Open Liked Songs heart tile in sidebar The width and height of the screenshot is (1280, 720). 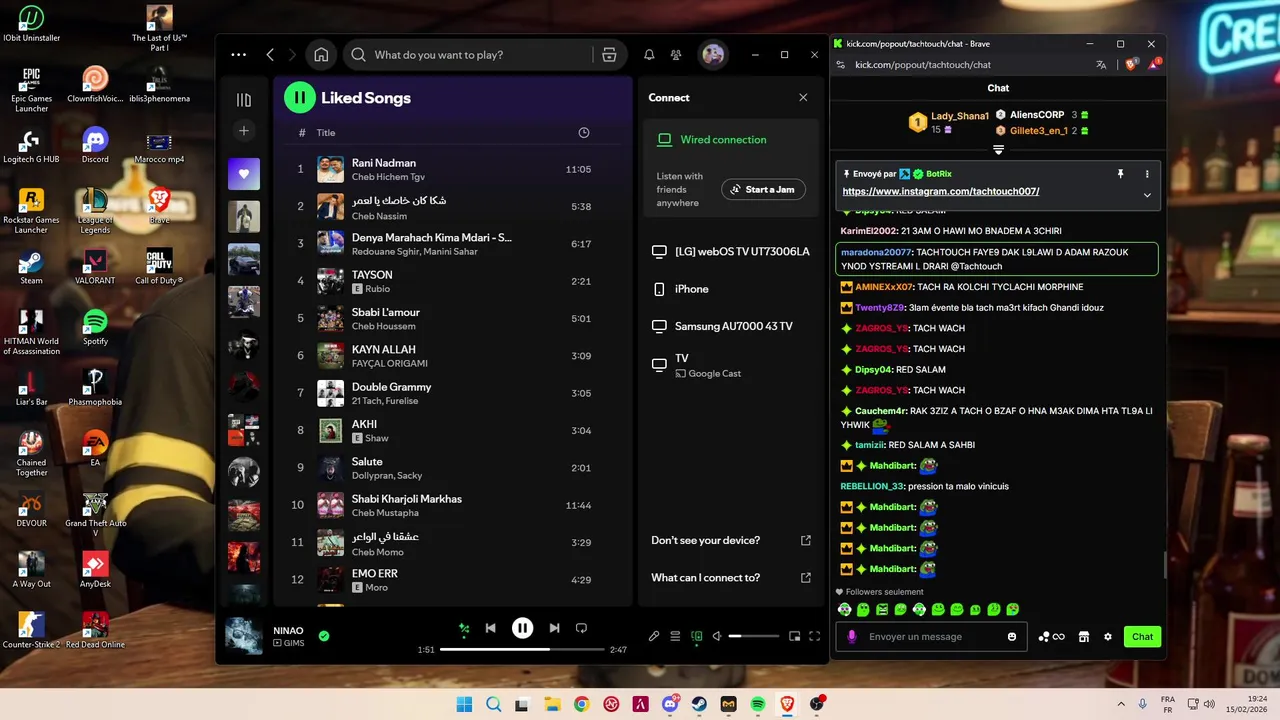pos(244,174)
